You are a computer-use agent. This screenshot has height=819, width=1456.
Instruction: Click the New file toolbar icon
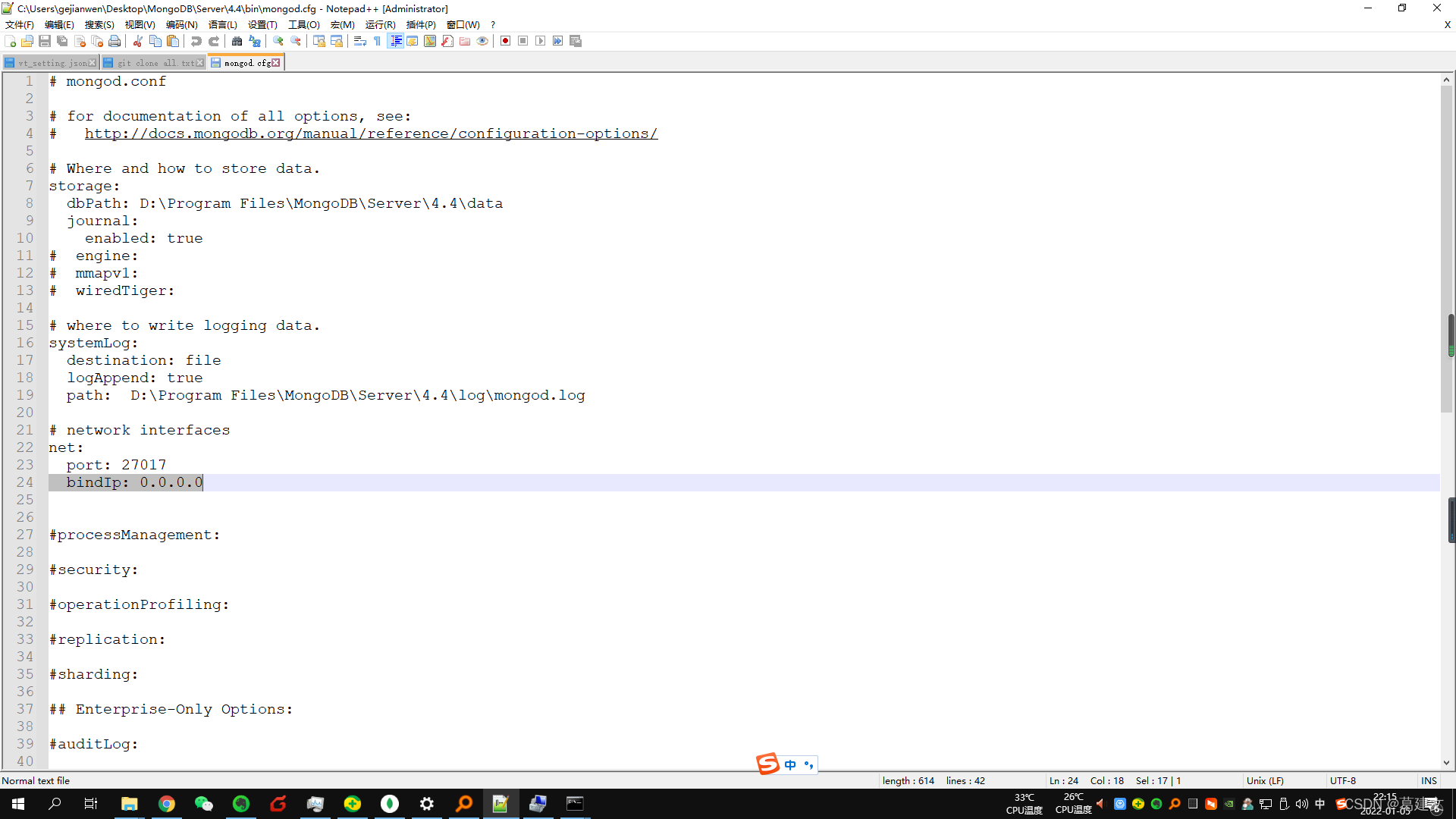pos(10,41)
